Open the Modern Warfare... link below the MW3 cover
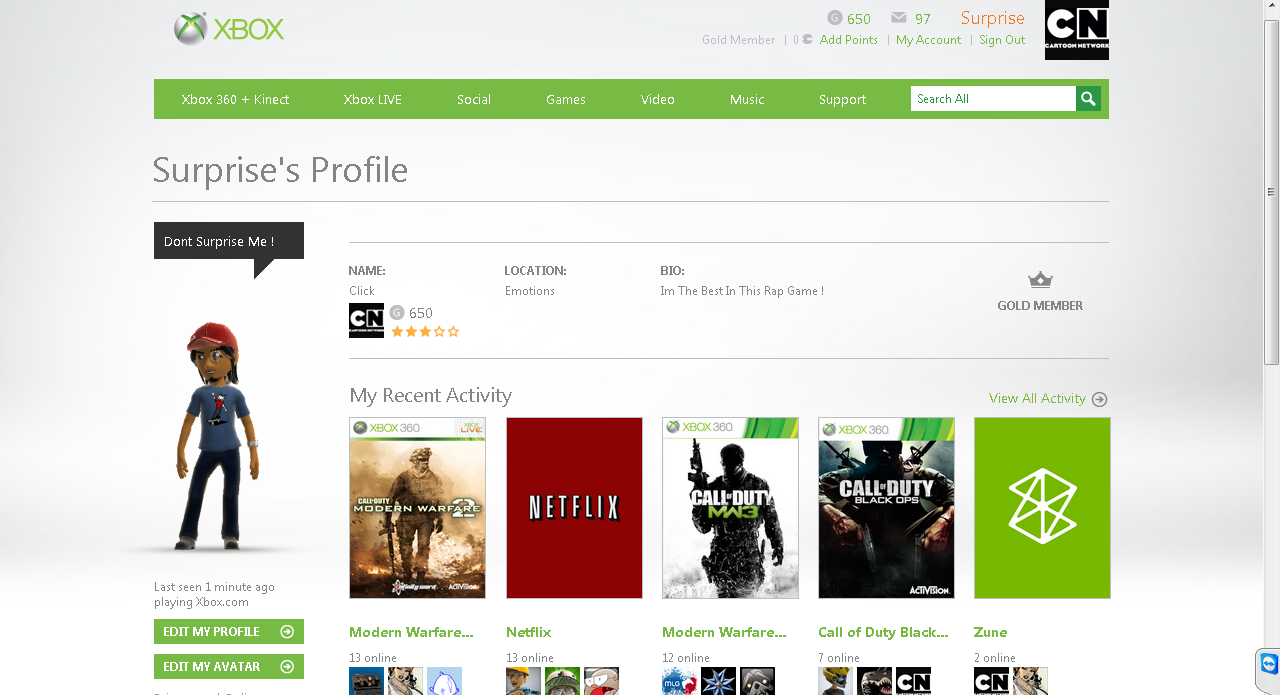This screenshot has width=1280, height=695. pos(724,632)
